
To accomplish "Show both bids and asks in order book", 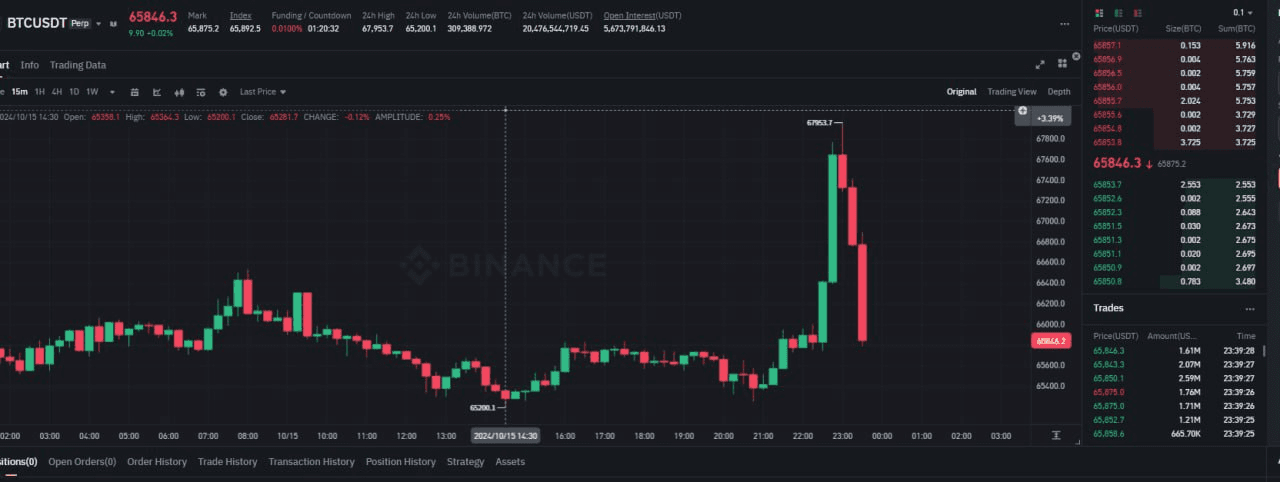I will (1100, 13).
